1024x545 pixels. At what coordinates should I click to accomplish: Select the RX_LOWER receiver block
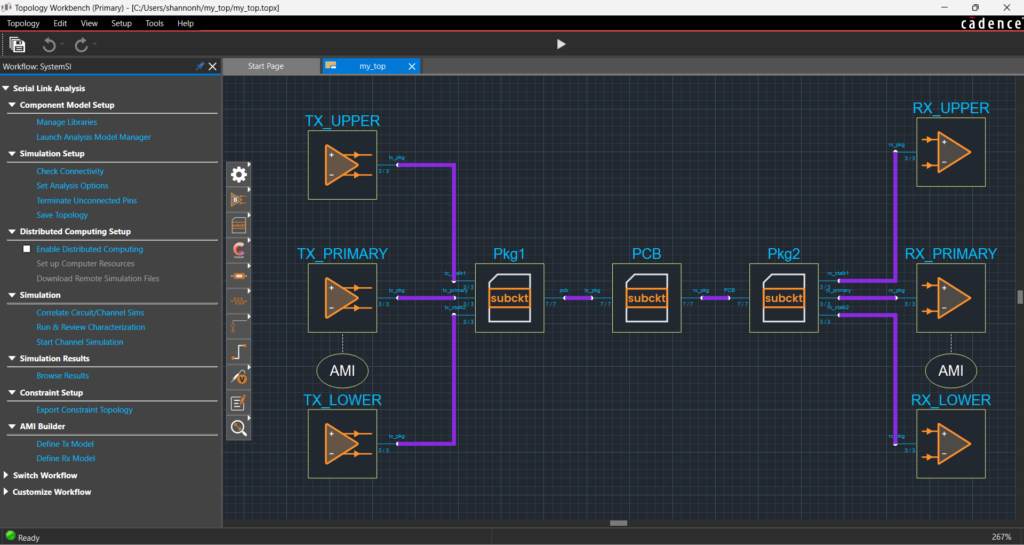pos(951,444)
